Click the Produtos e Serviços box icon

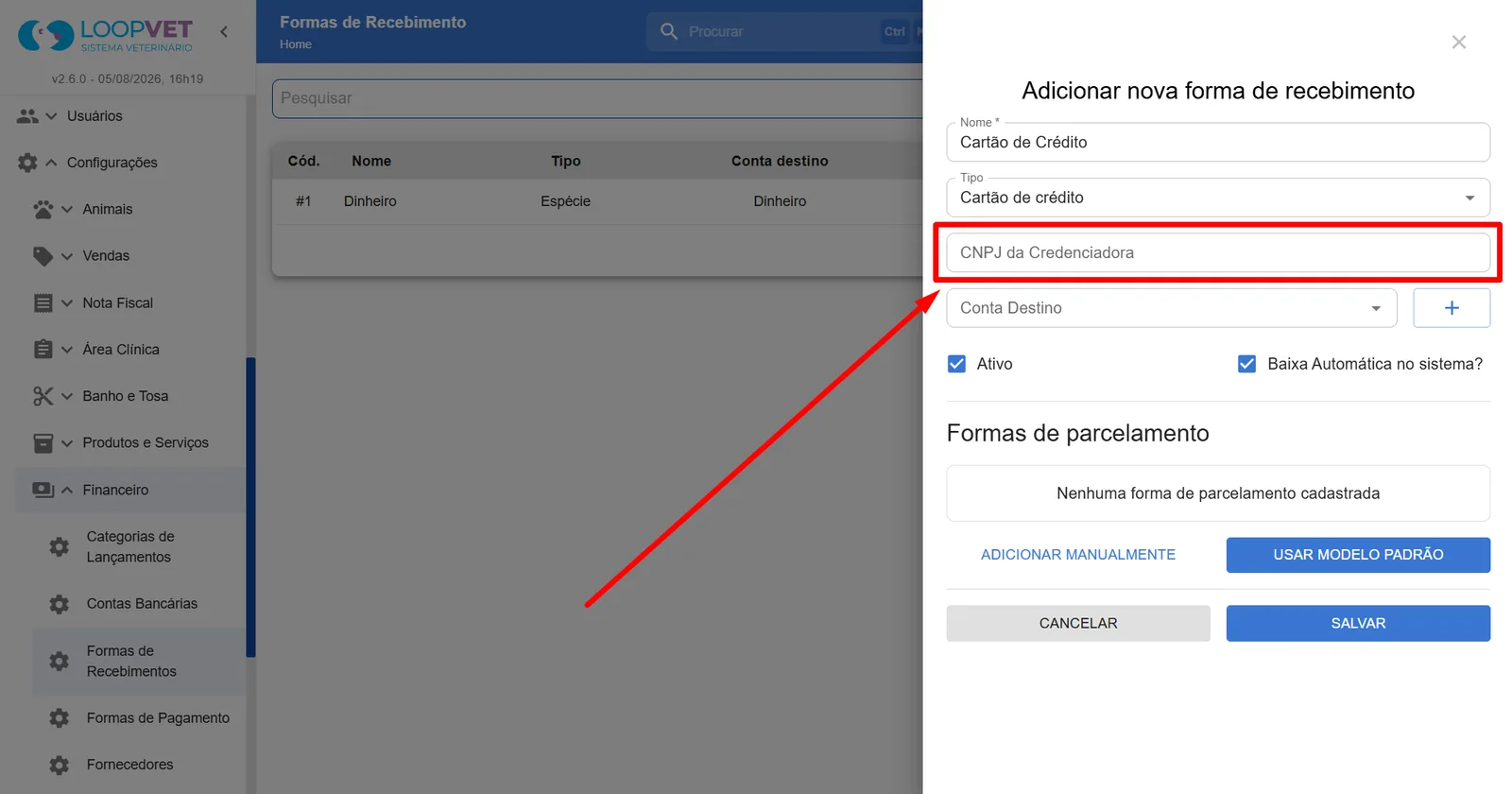[x=43, y=442]
